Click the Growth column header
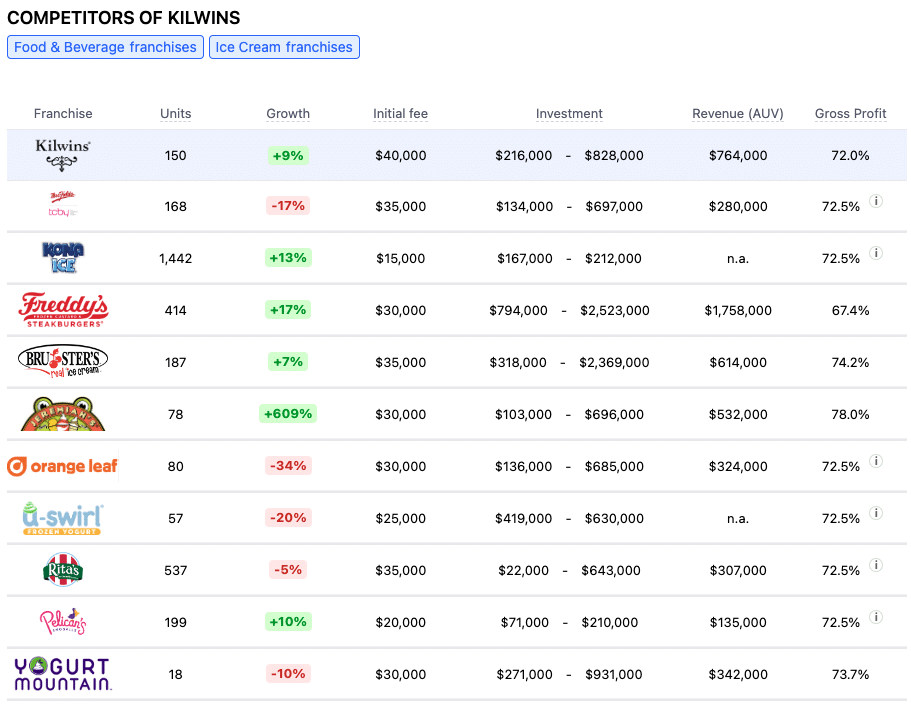This screenshot has width=911, height=716. [x=288, y=113]
